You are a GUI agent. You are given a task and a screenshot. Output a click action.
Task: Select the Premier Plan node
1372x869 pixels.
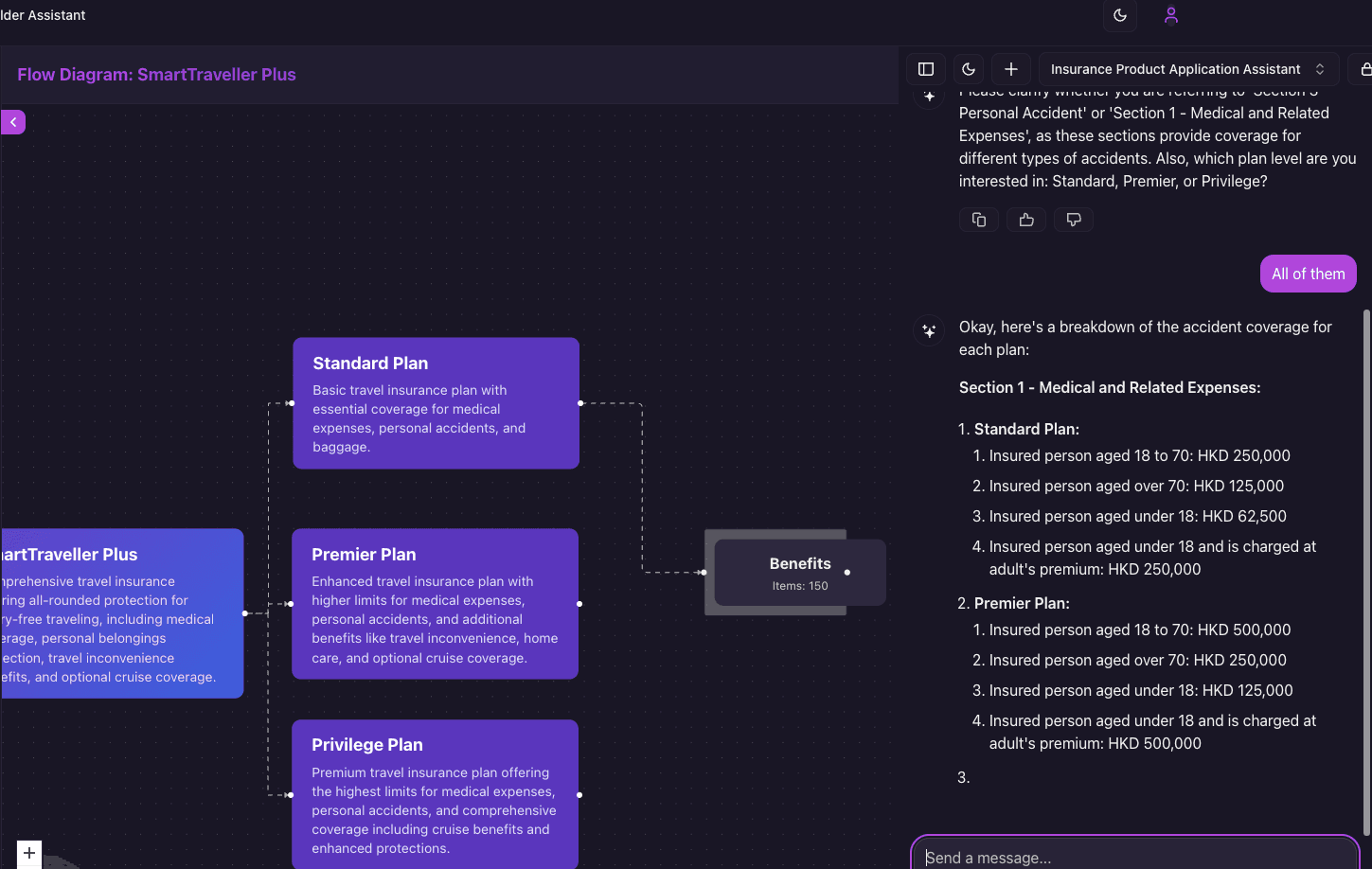click(436, 604)
